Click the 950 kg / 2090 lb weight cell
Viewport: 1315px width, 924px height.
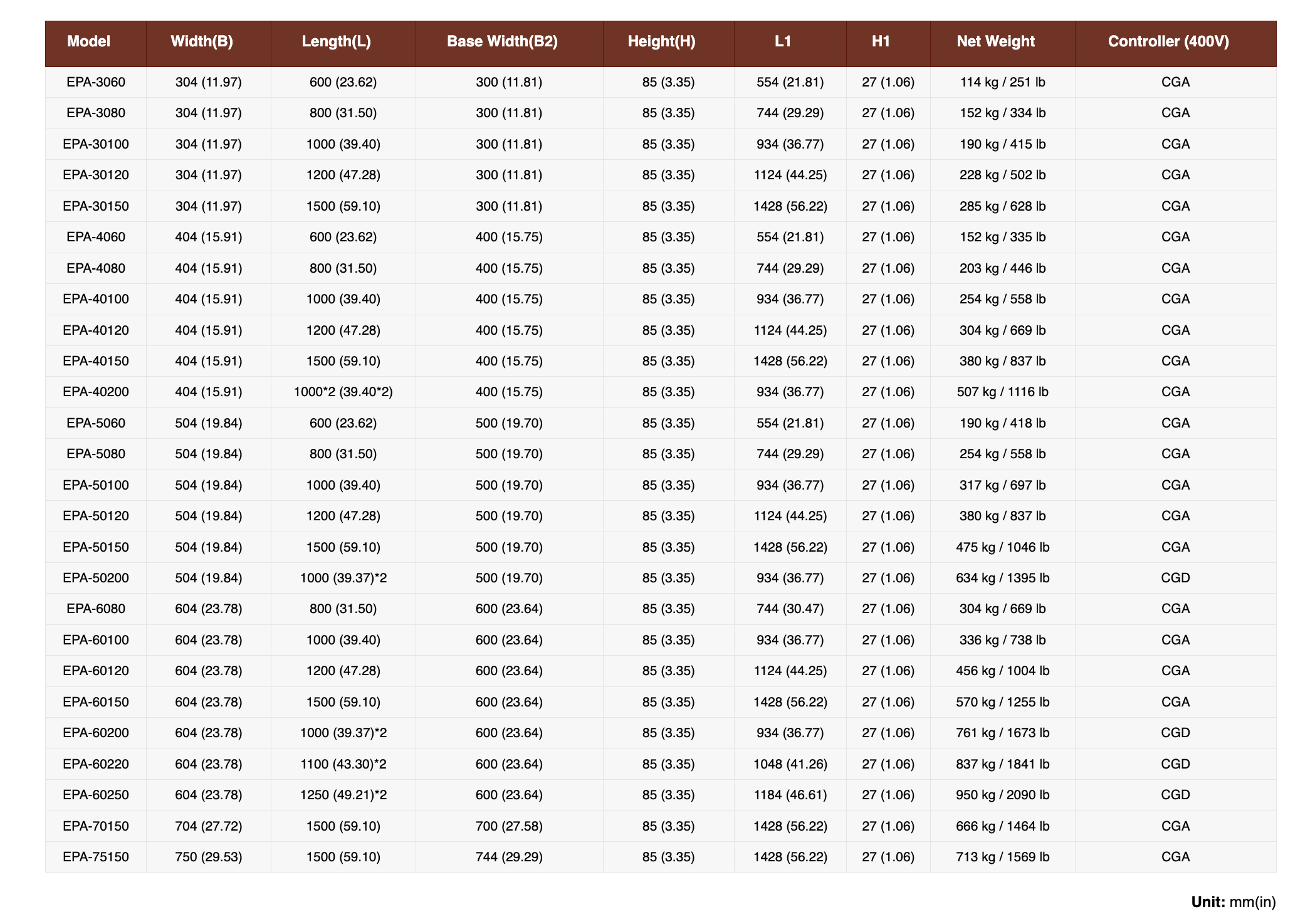(1002, 795)
